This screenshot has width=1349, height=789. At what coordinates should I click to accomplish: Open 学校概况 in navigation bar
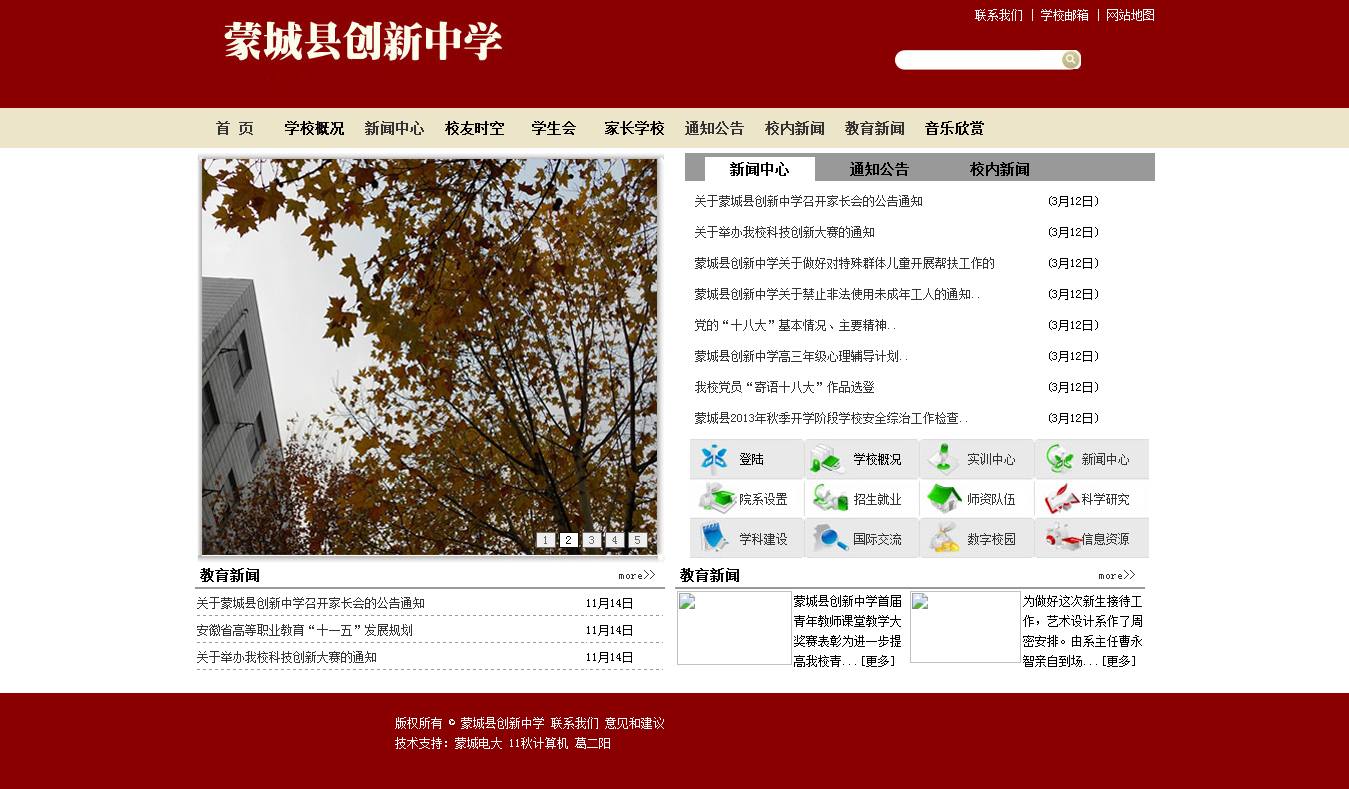click(314, 128)
